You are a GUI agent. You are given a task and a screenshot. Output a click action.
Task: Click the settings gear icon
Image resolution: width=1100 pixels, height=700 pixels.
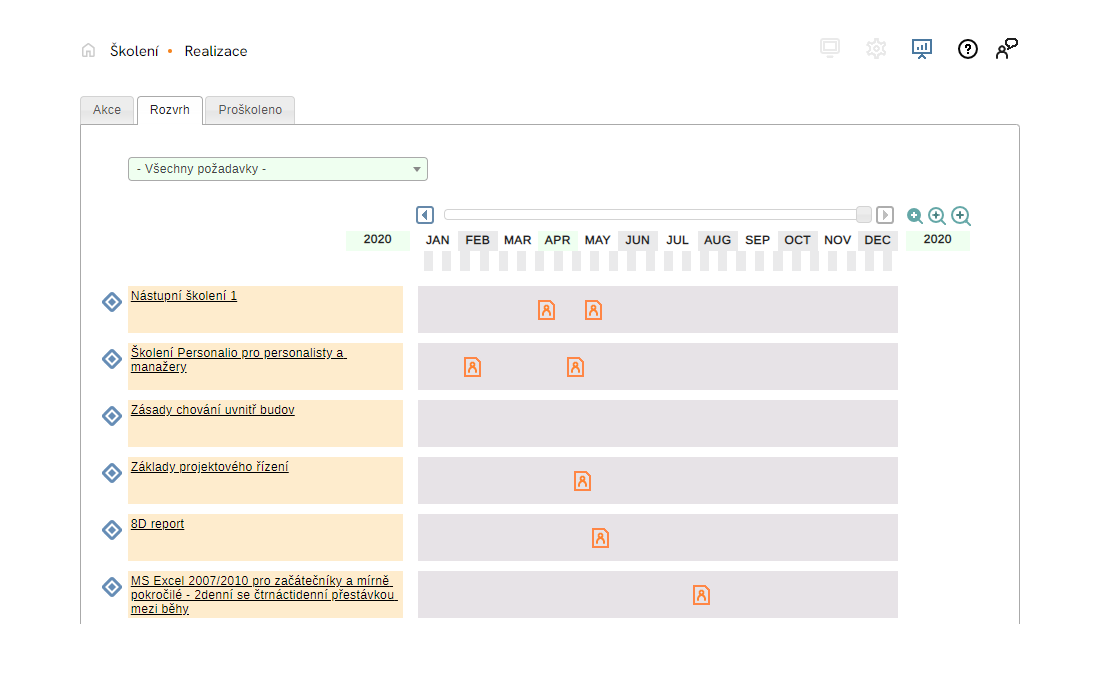[x=876, y=49]
